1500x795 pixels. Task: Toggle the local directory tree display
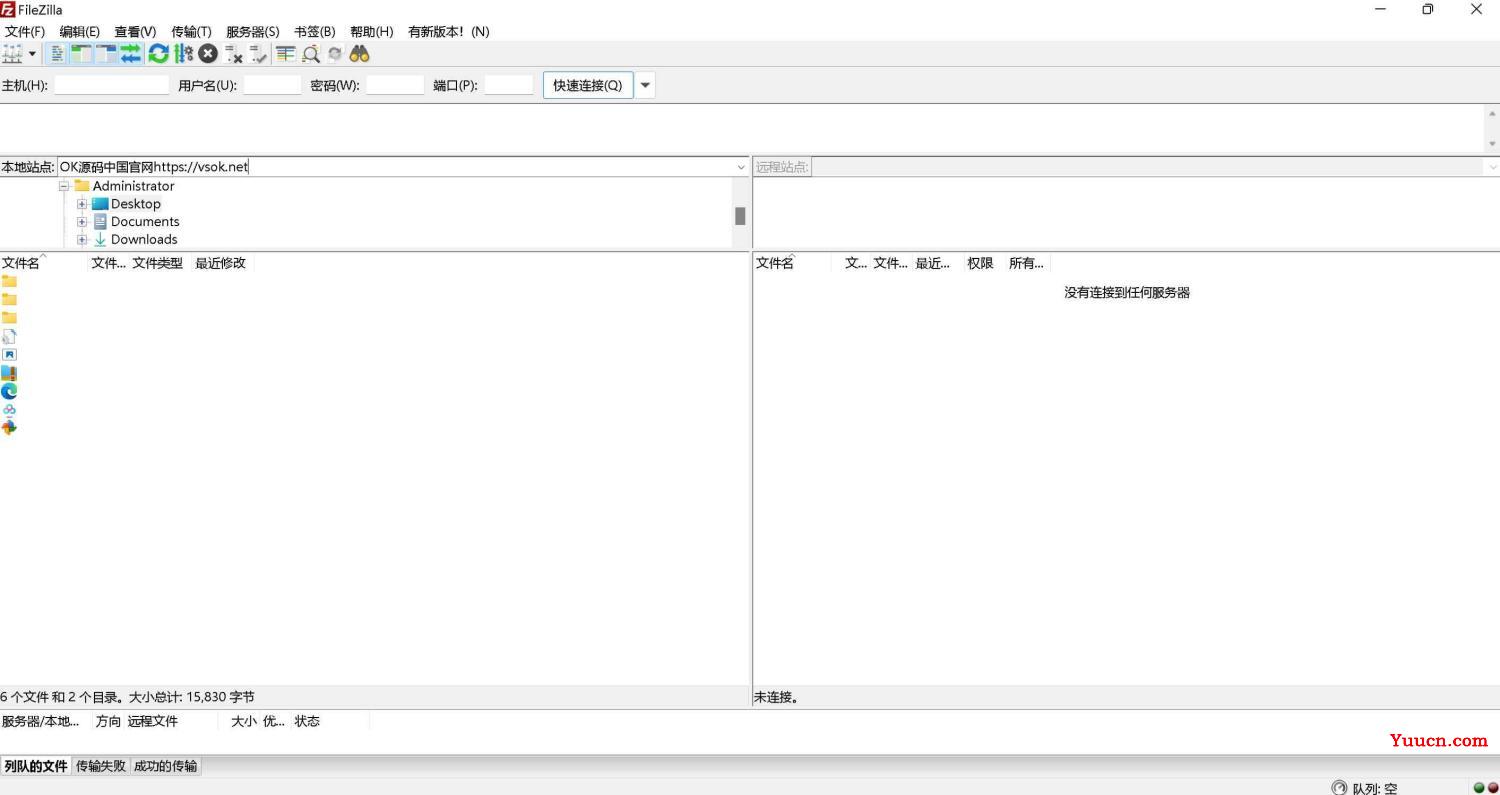(x=81, y=54)
